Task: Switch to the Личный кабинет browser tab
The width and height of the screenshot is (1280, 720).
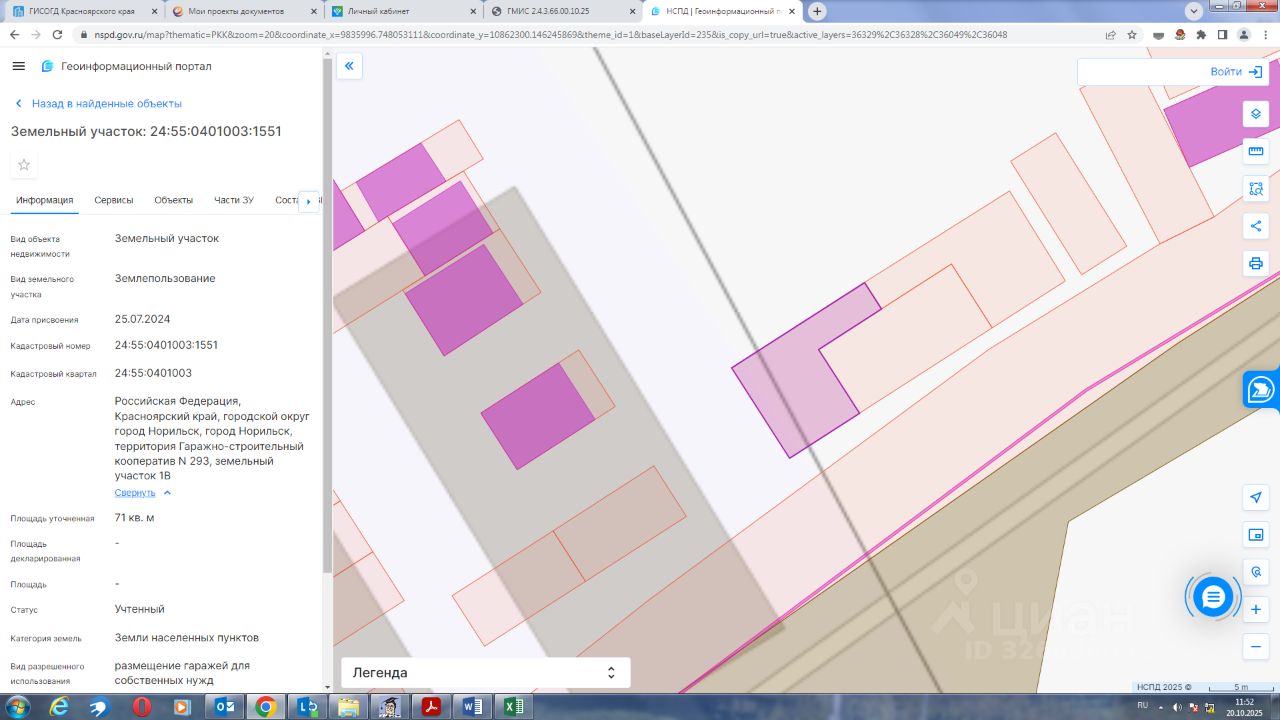Action: pyautogui.click(x=402, y=11)
